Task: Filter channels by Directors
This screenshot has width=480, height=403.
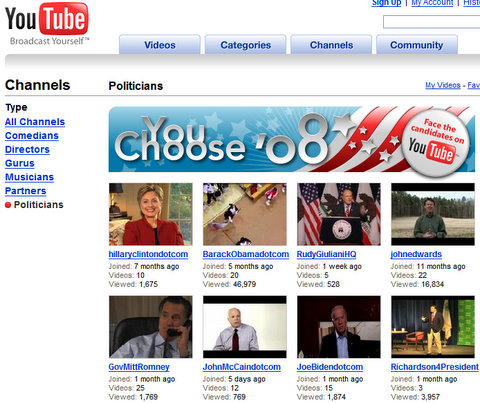Action: 27,149
